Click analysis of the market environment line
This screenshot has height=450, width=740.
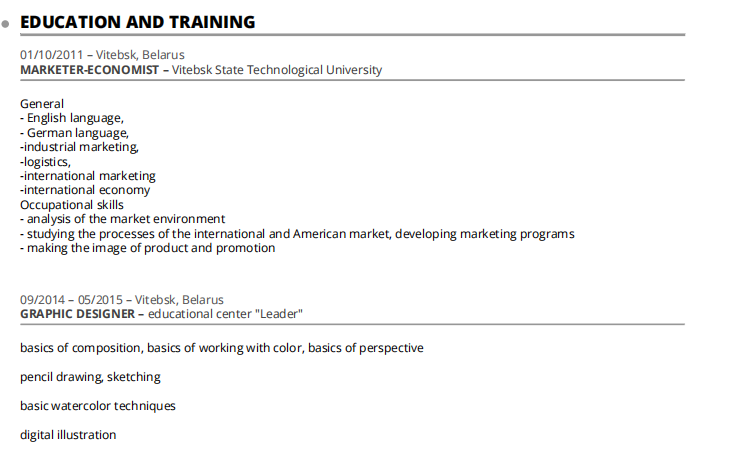click(123, 219)
